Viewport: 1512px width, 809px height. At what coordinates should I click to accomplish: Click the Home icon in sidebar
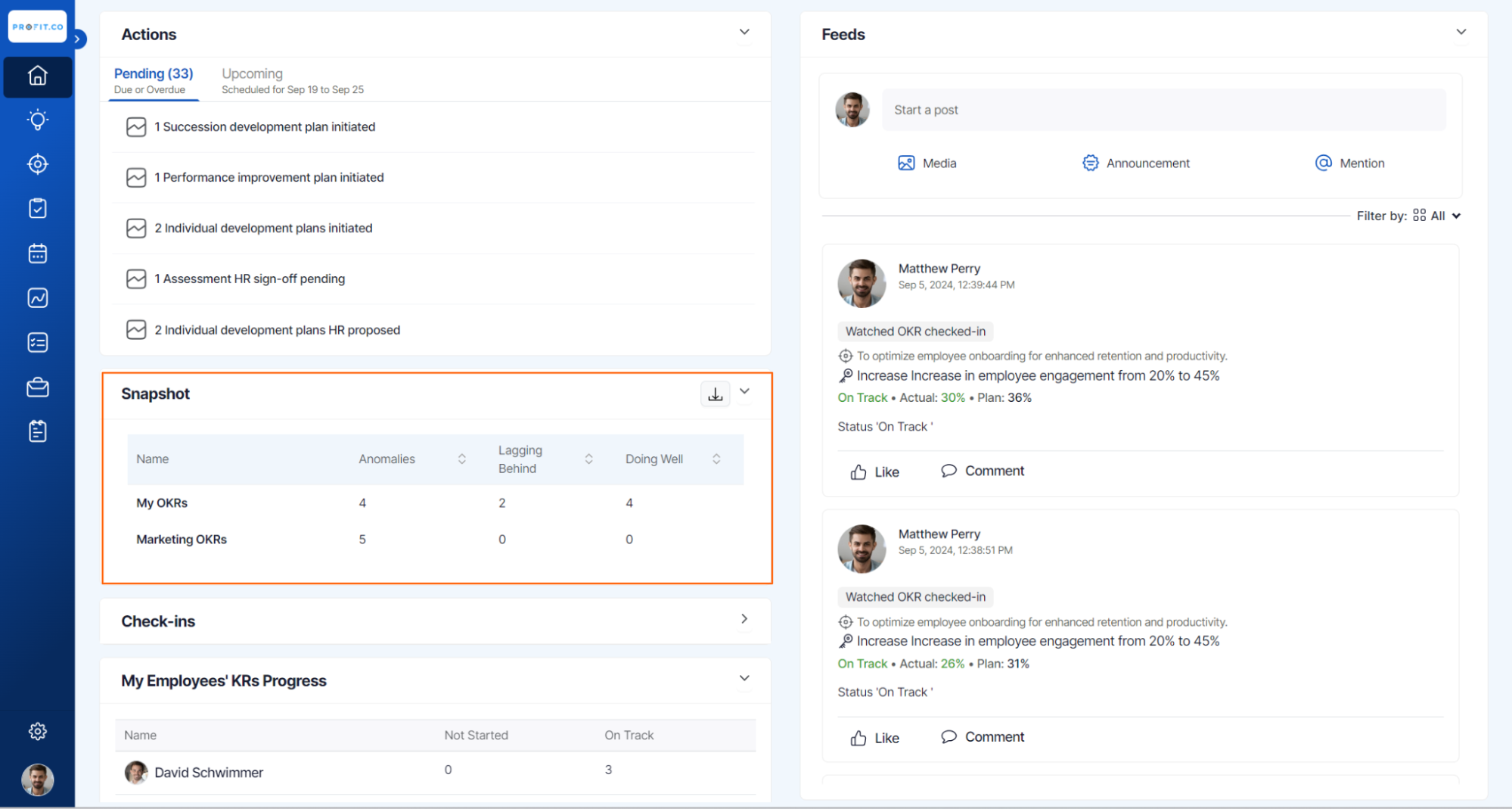[37, 76]
